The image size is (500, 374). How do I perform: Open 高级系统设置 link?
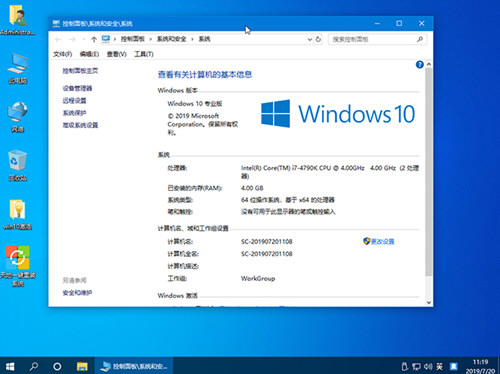click(80, 125)
